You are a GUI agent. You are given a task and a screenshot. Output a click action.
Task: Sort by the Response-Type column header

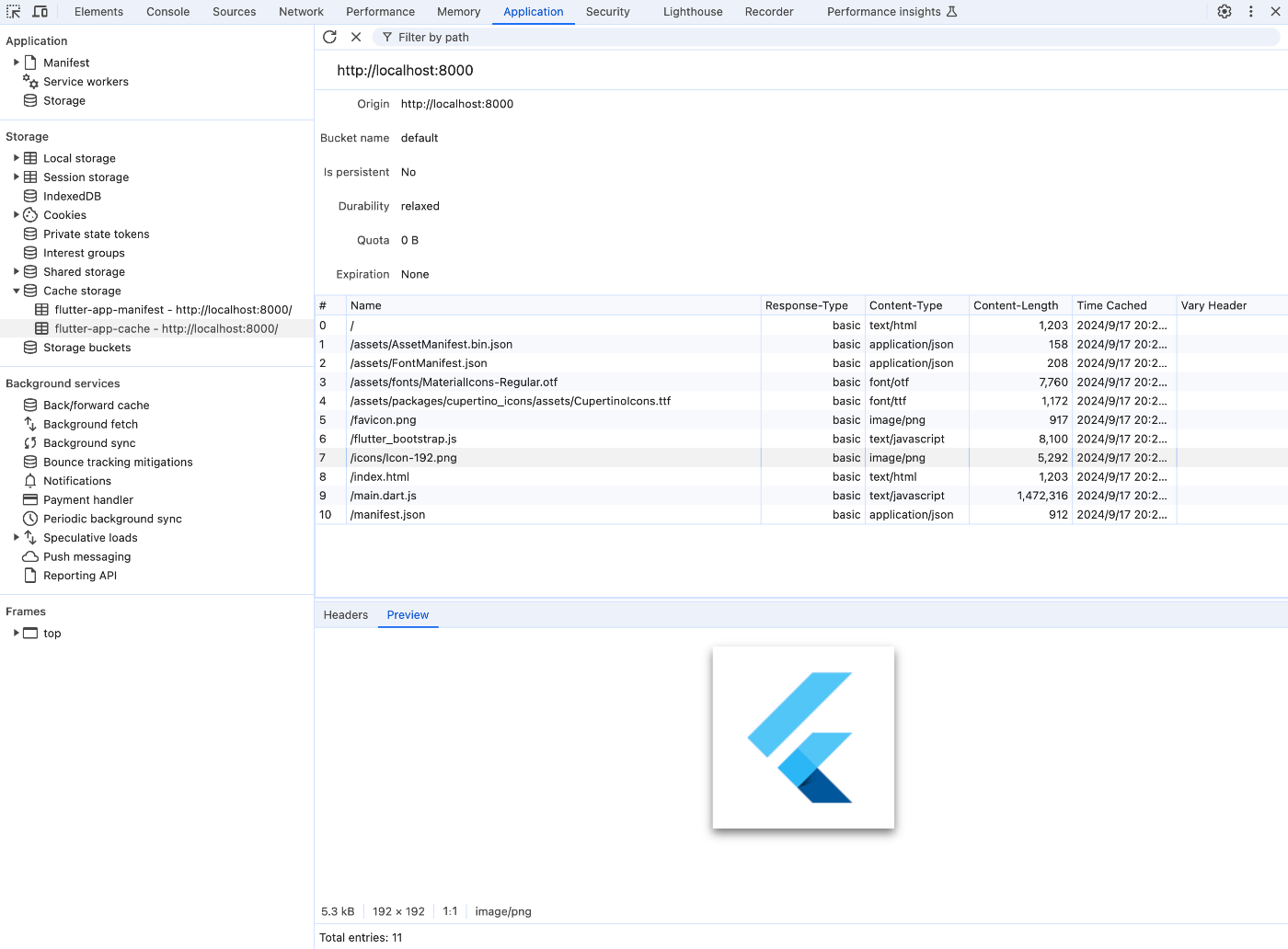pyautogui.click(x=813, y=305)
